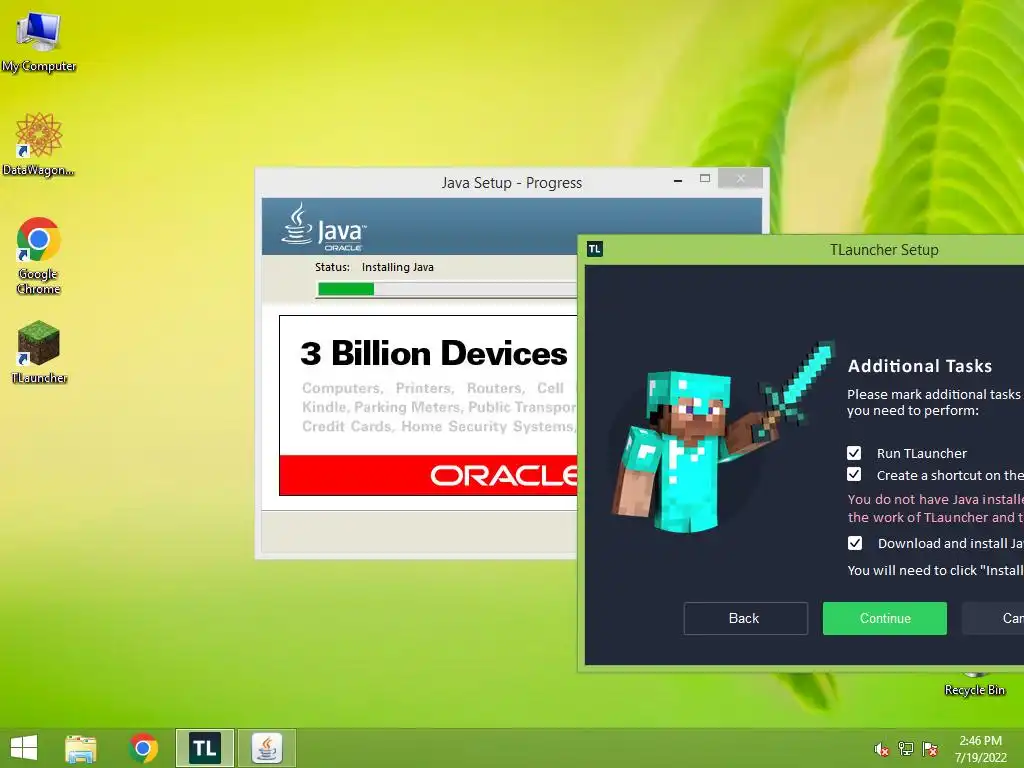The width and height of the screenshot is (1024, 768).
Task: Select the Recycle Bin on the desktop
Action: 974,684
